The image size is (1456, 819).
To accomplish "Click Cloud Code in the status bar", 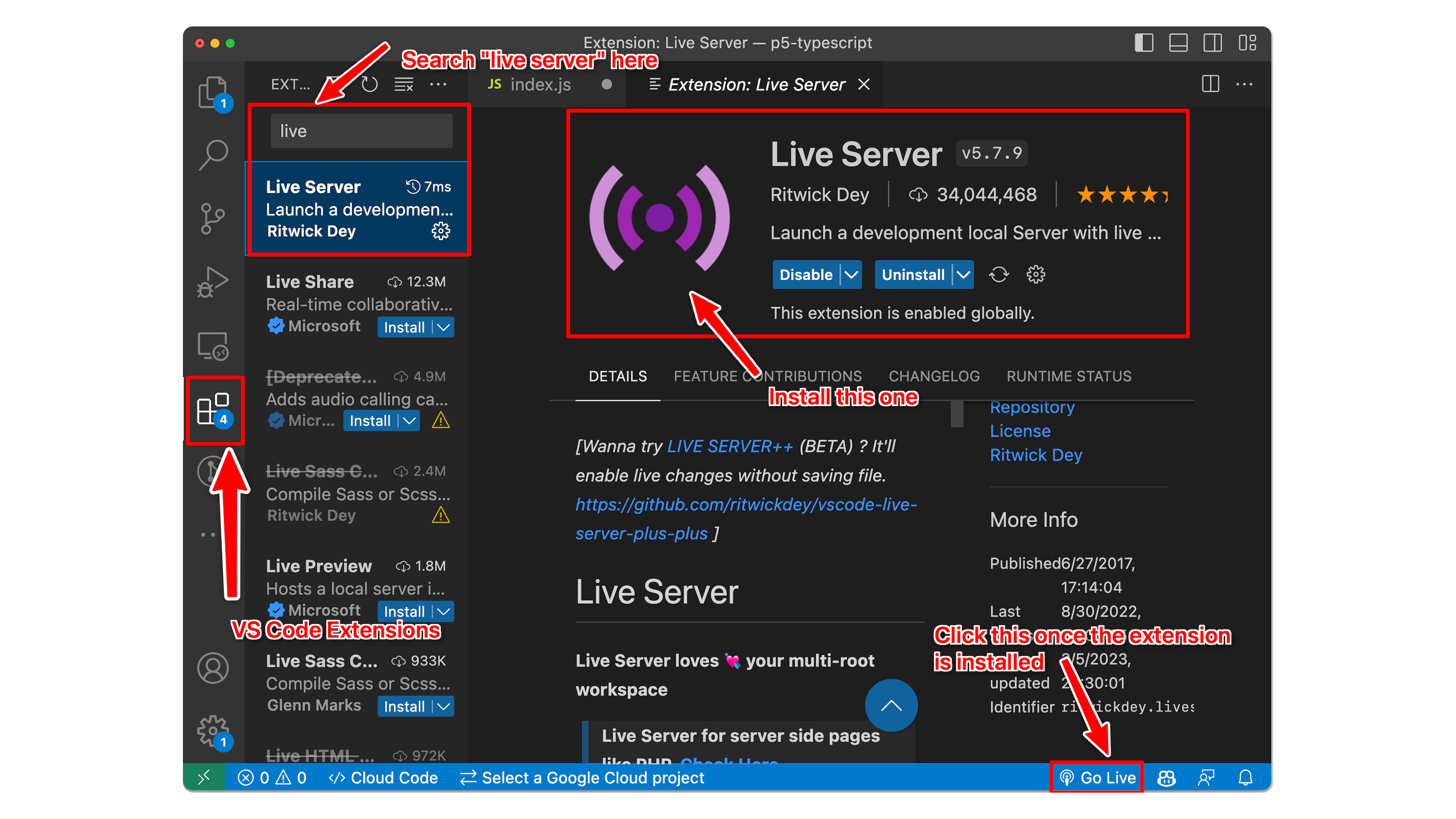I will [x=383, y=778].
